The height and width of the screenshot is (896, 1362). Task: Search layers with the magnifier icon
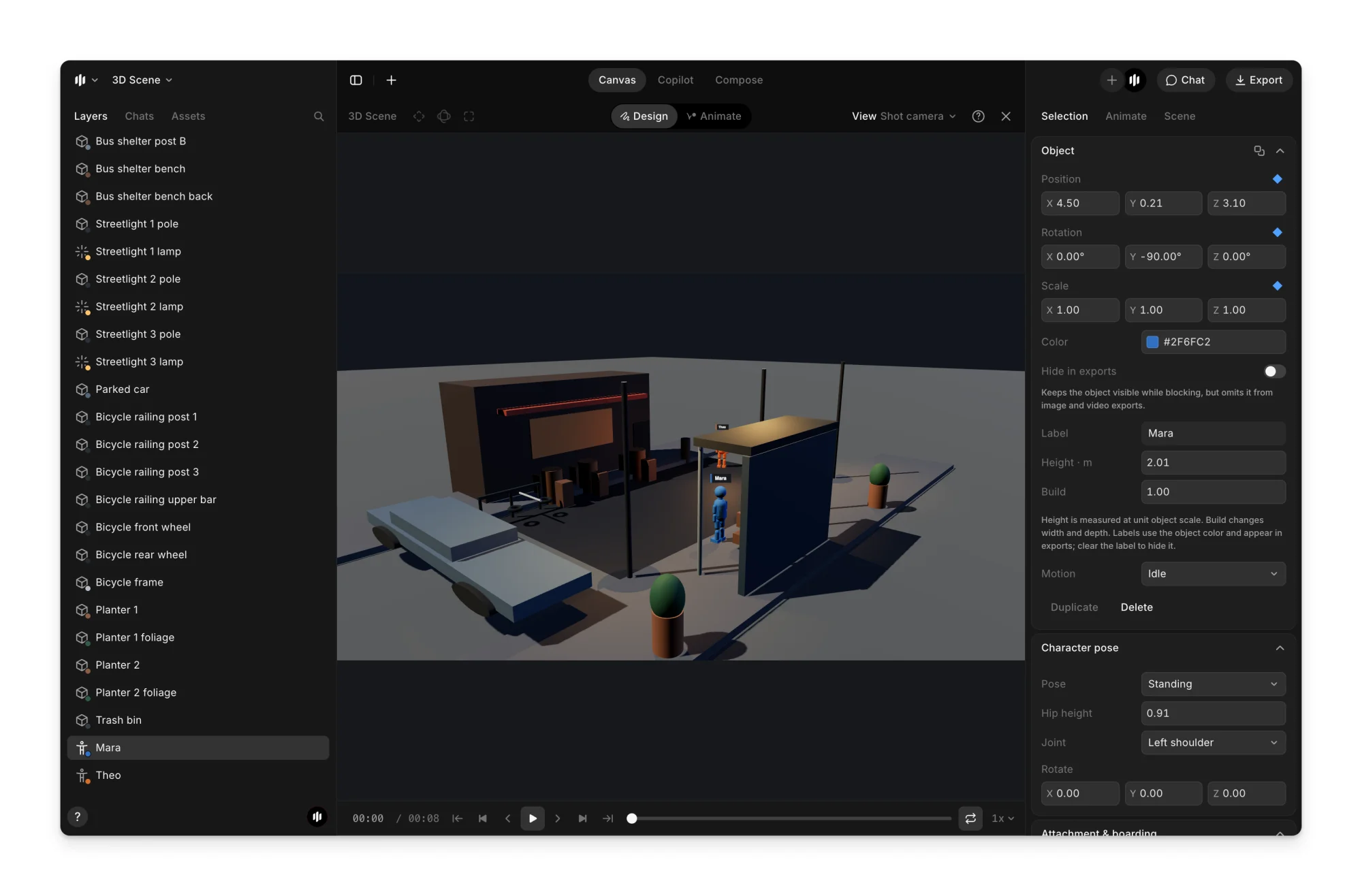pyautogui.click(x=319, y=116)
